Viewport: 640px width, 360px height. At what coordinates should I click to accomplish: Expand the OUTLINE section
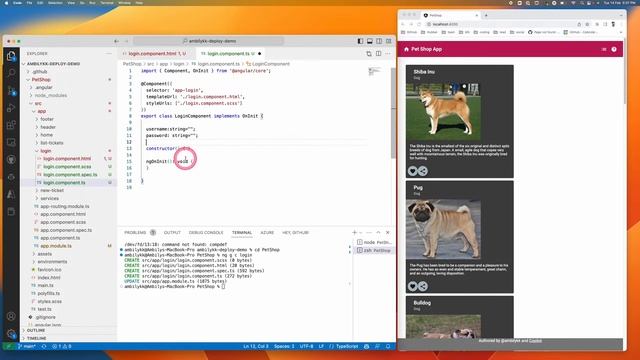click(x=36, y=330)
